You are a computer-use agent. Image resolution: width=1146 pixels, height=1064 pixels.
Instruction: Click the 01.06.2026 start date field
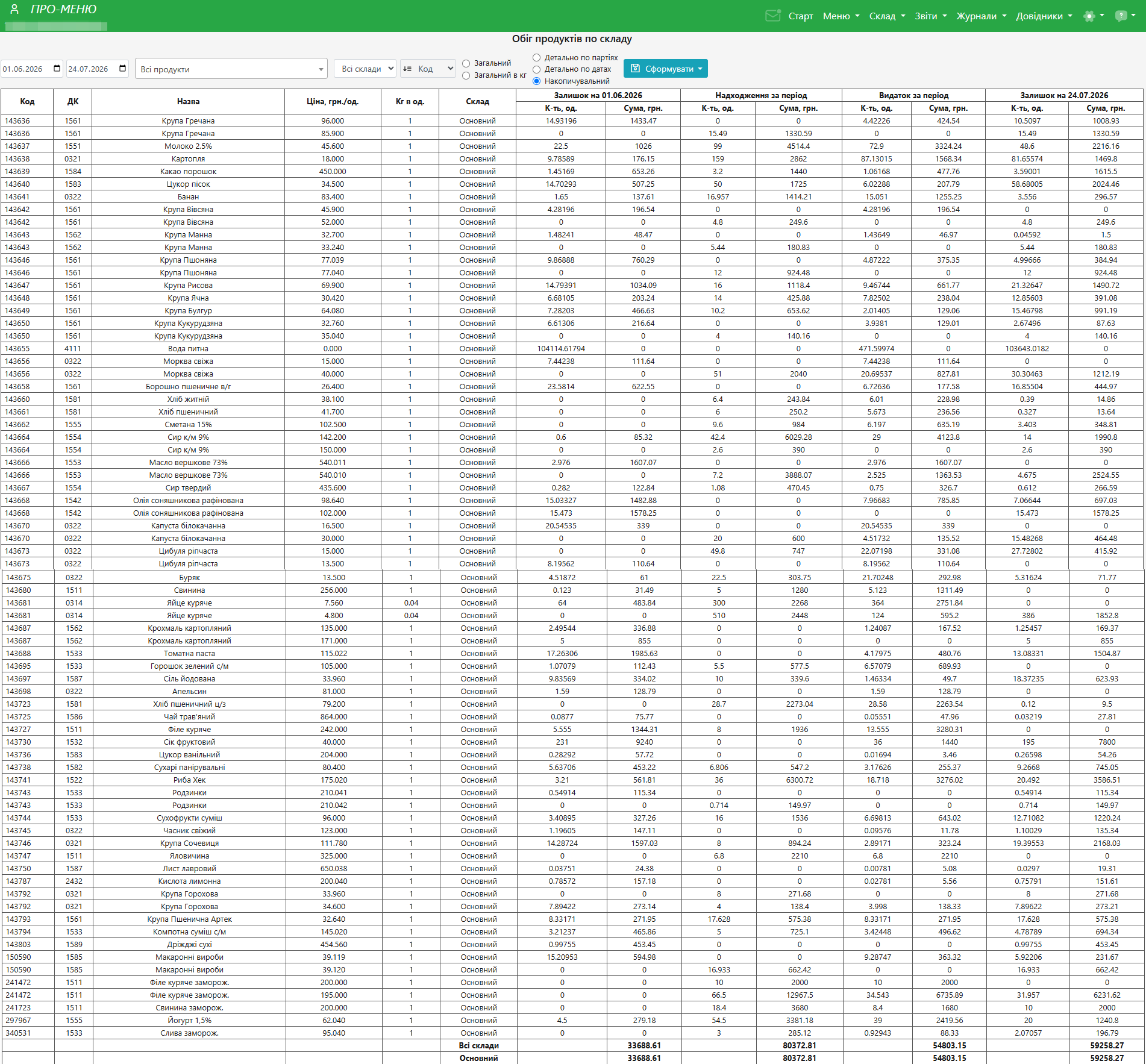pos(31,69)
